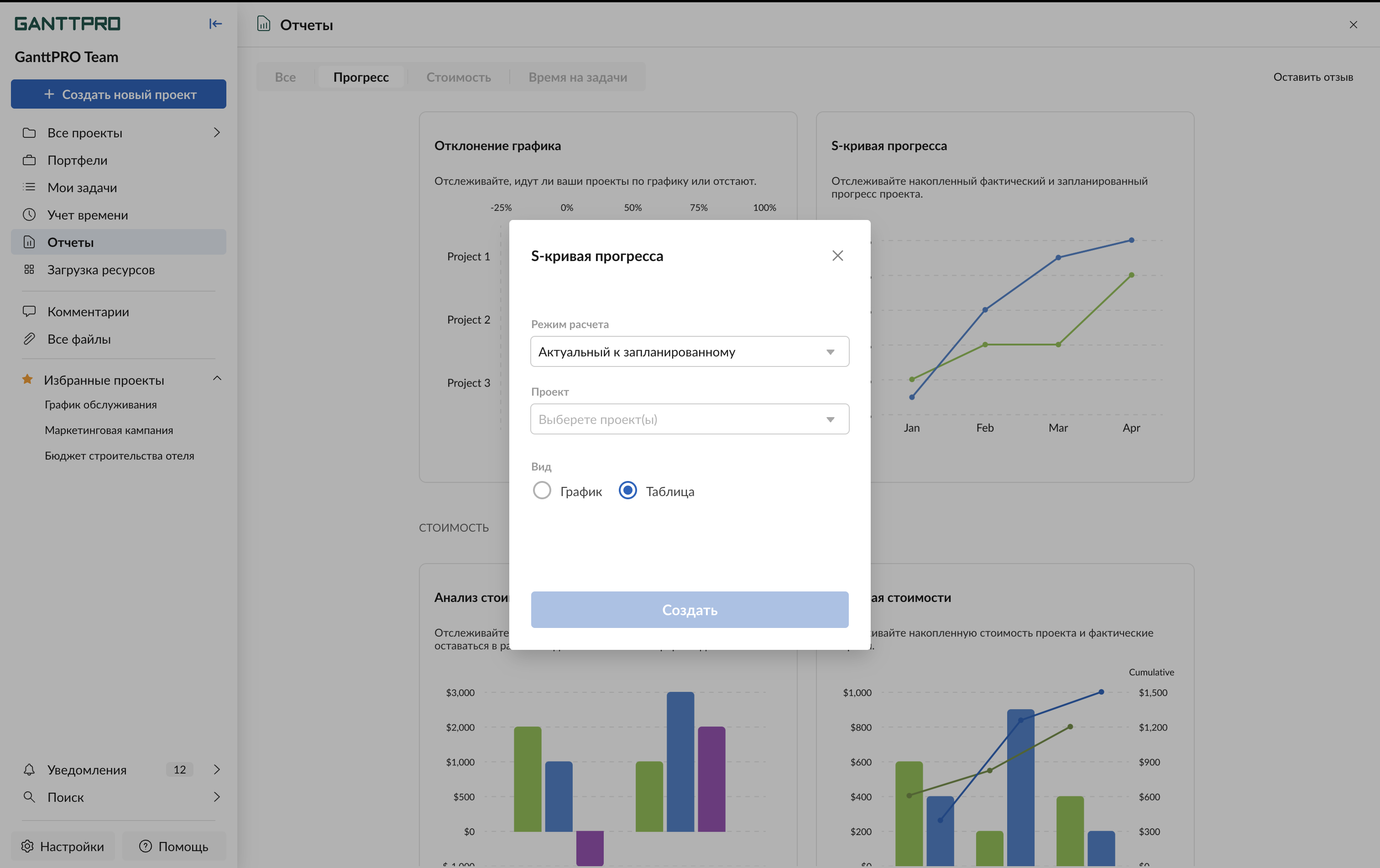Click the Портфели briefcase icon
The height and width of the screenshot is (868, 1380).
[x=29, y=160]
